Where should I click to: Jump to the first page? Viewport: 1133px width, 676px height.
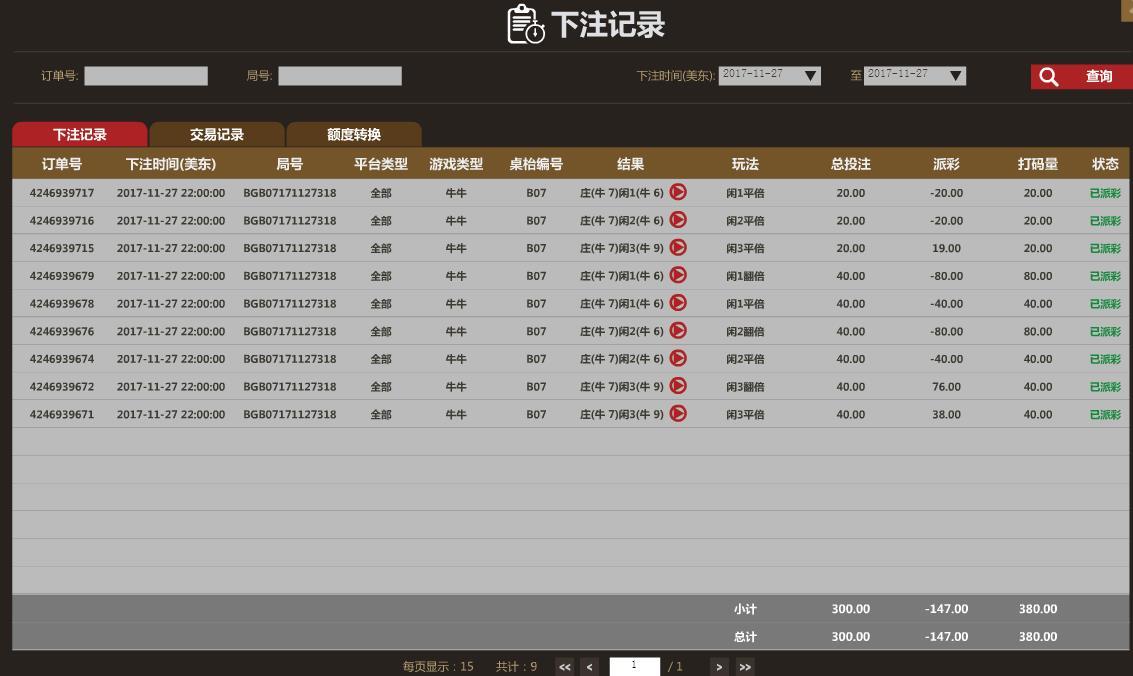click(565, 667)
